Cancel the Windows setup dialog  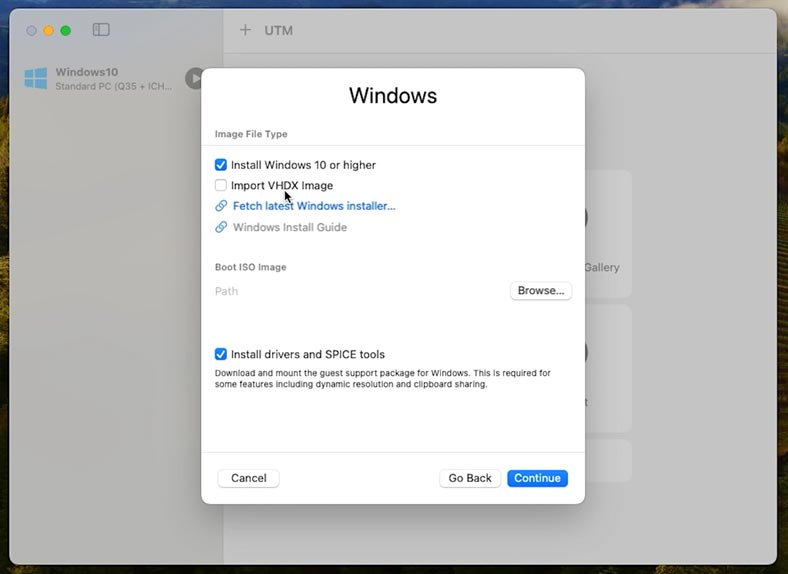tap(249, 478)
